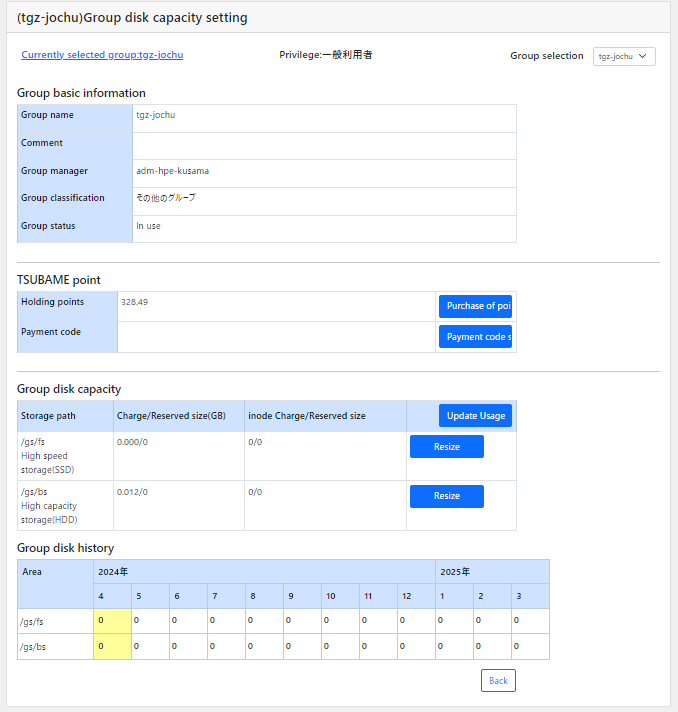The height and width of the screenshot is (712, 678).
Task: Select the highlighted April cell for /gs/fs
Action: point(113,621)
